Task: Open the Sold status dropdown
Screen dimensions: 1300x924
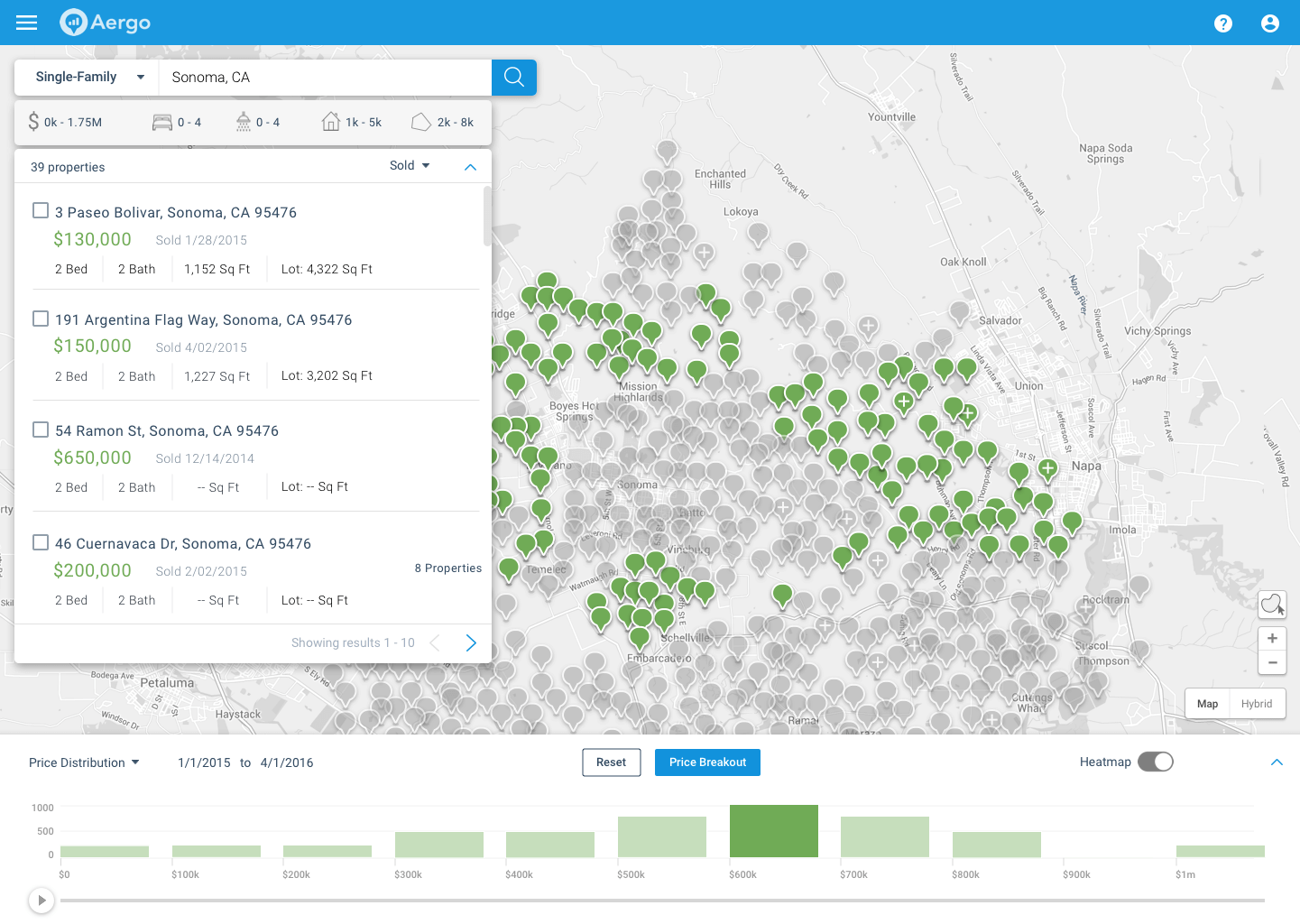Action: coord(408,165)
